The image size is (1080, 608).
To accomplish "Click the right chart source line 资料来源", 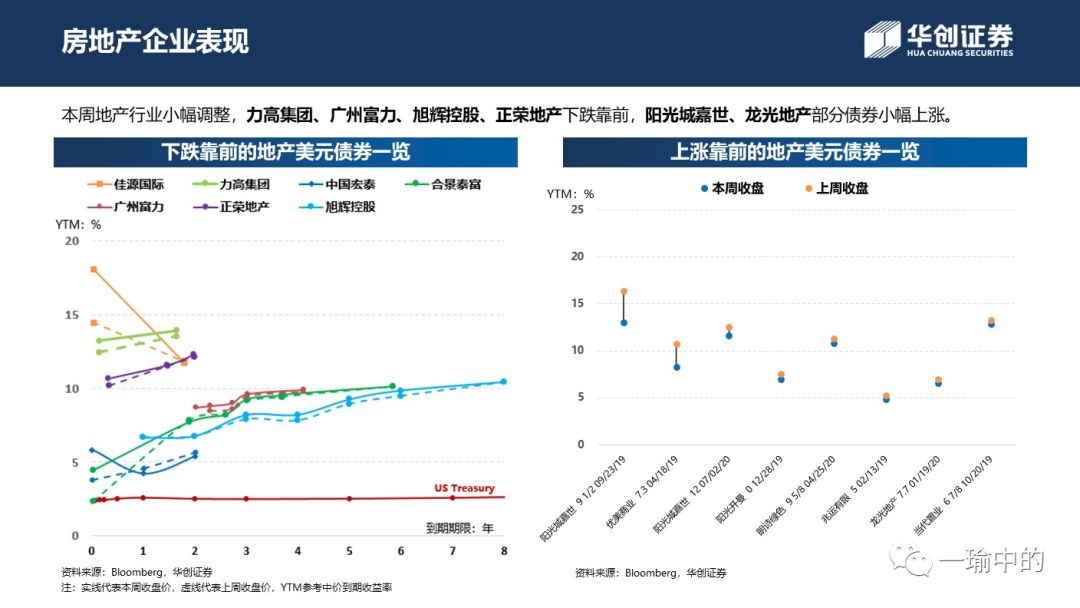I will pyautogui.click(x=651, y=573).
